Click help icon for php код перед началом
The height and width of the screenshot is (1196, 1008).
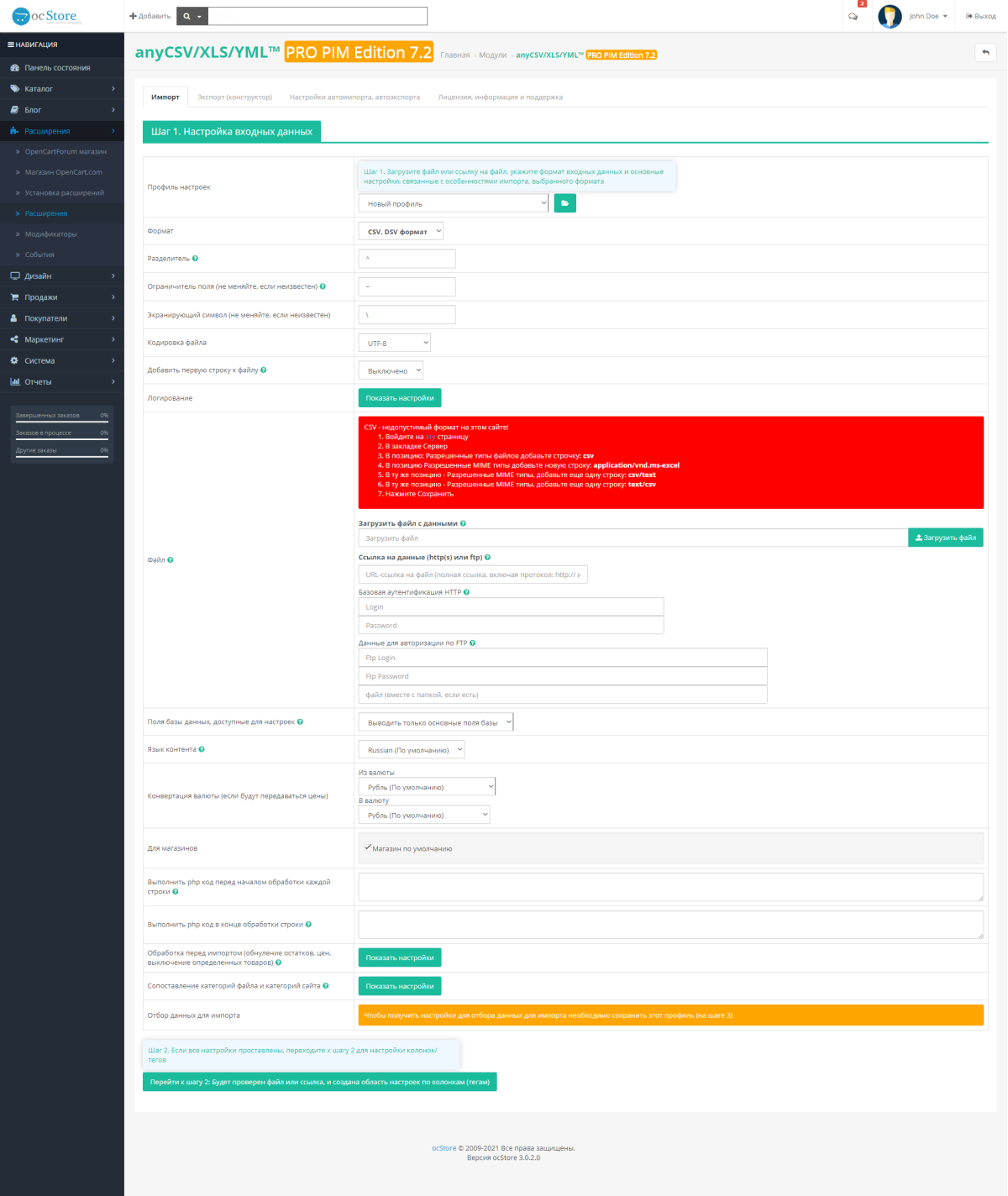176,892
